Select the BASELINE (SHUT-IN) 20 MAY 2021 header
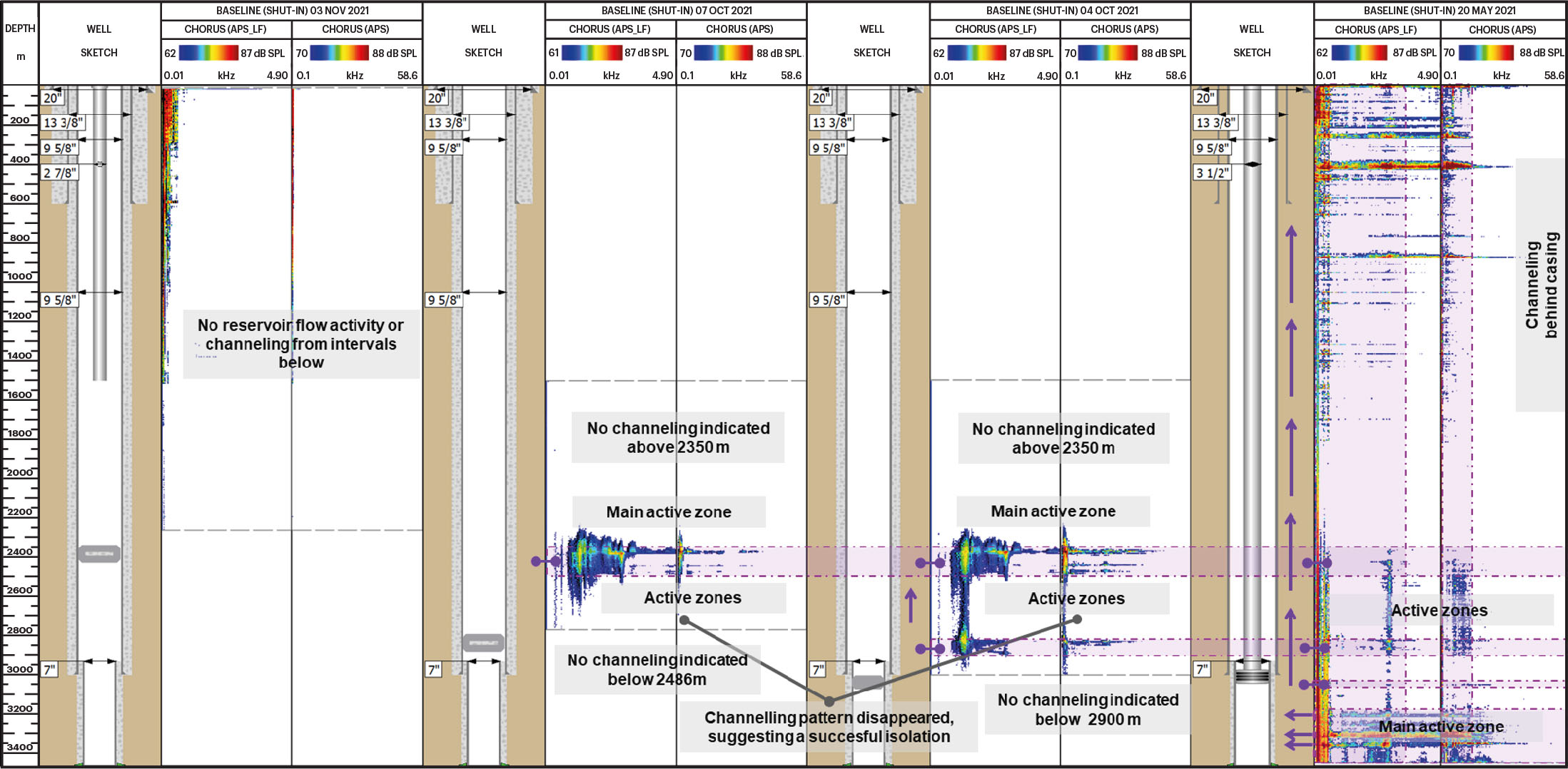The height and width of the screenshot is (769, 1568). (x=1440, y=11)
